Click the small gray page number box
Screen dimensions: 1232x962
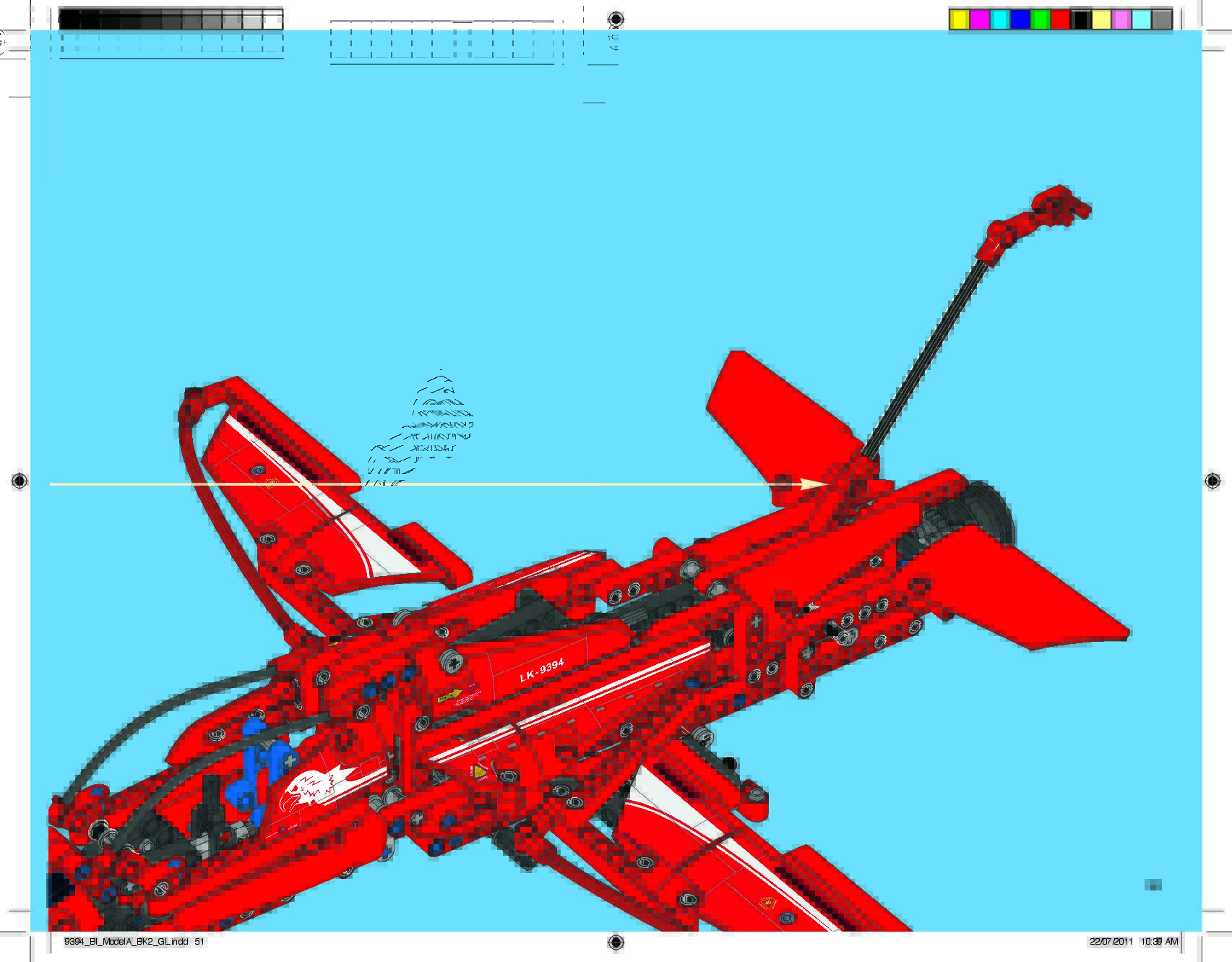pos(1153,885)
